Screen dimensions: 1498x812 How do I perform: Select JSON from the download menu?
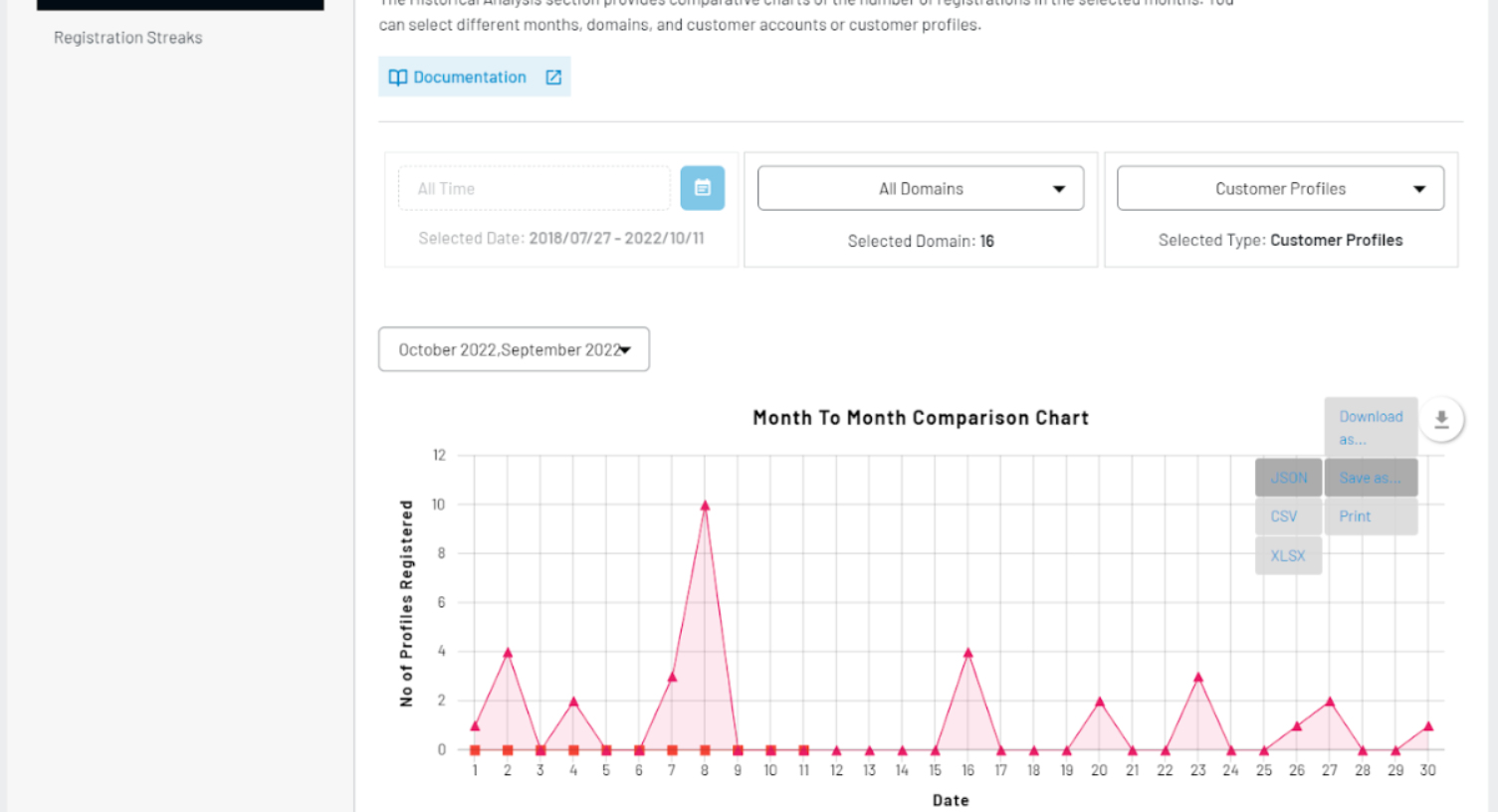click(1288, 478)
